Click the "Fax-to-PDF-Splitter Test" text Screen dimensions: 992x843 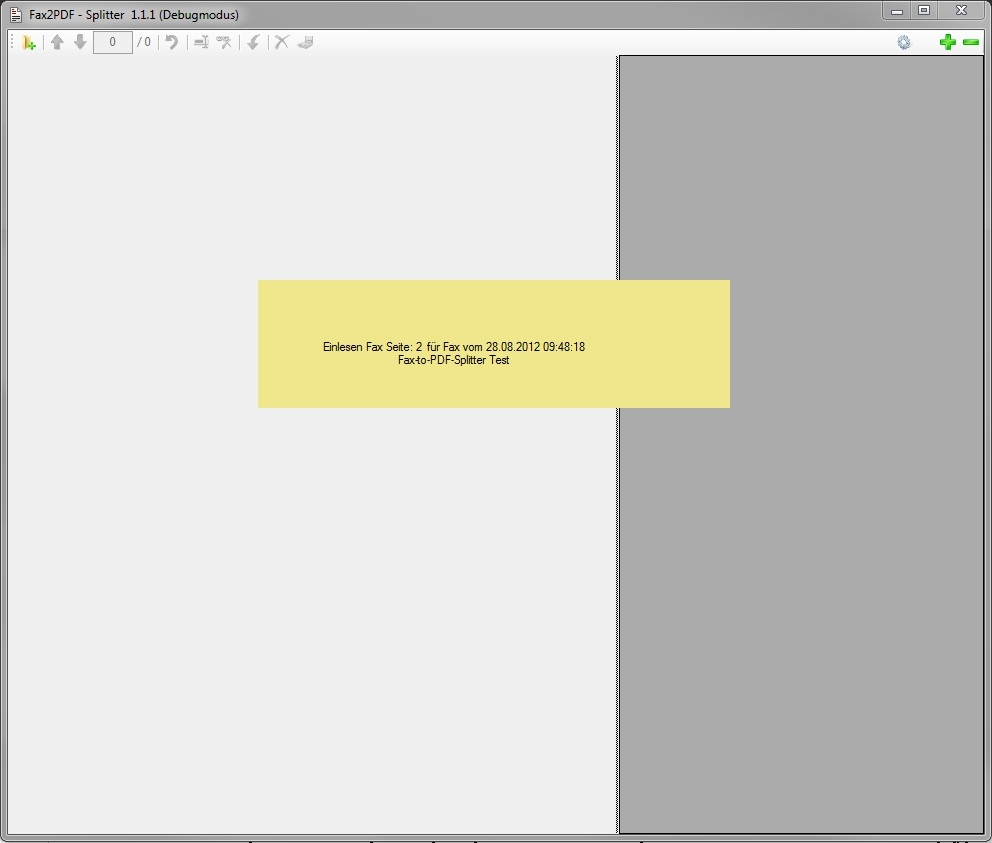pyautogui.click(x=453, y=360)
